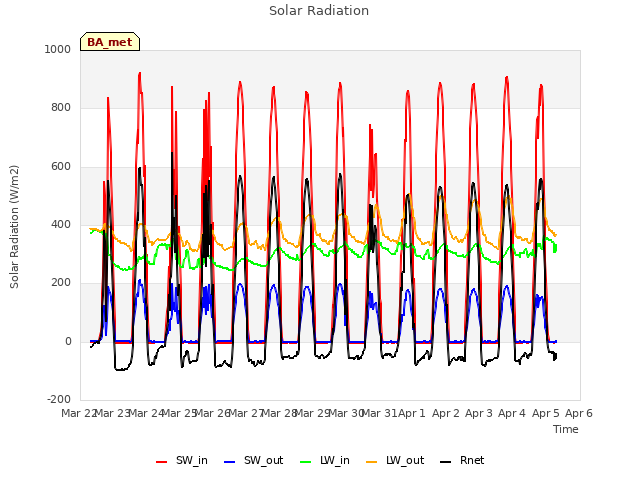This screenshot has height=480, width=640.
Task: Click the Apr 3 x-axis tick label
Action: pyautogui.click(x=479, y=413)
